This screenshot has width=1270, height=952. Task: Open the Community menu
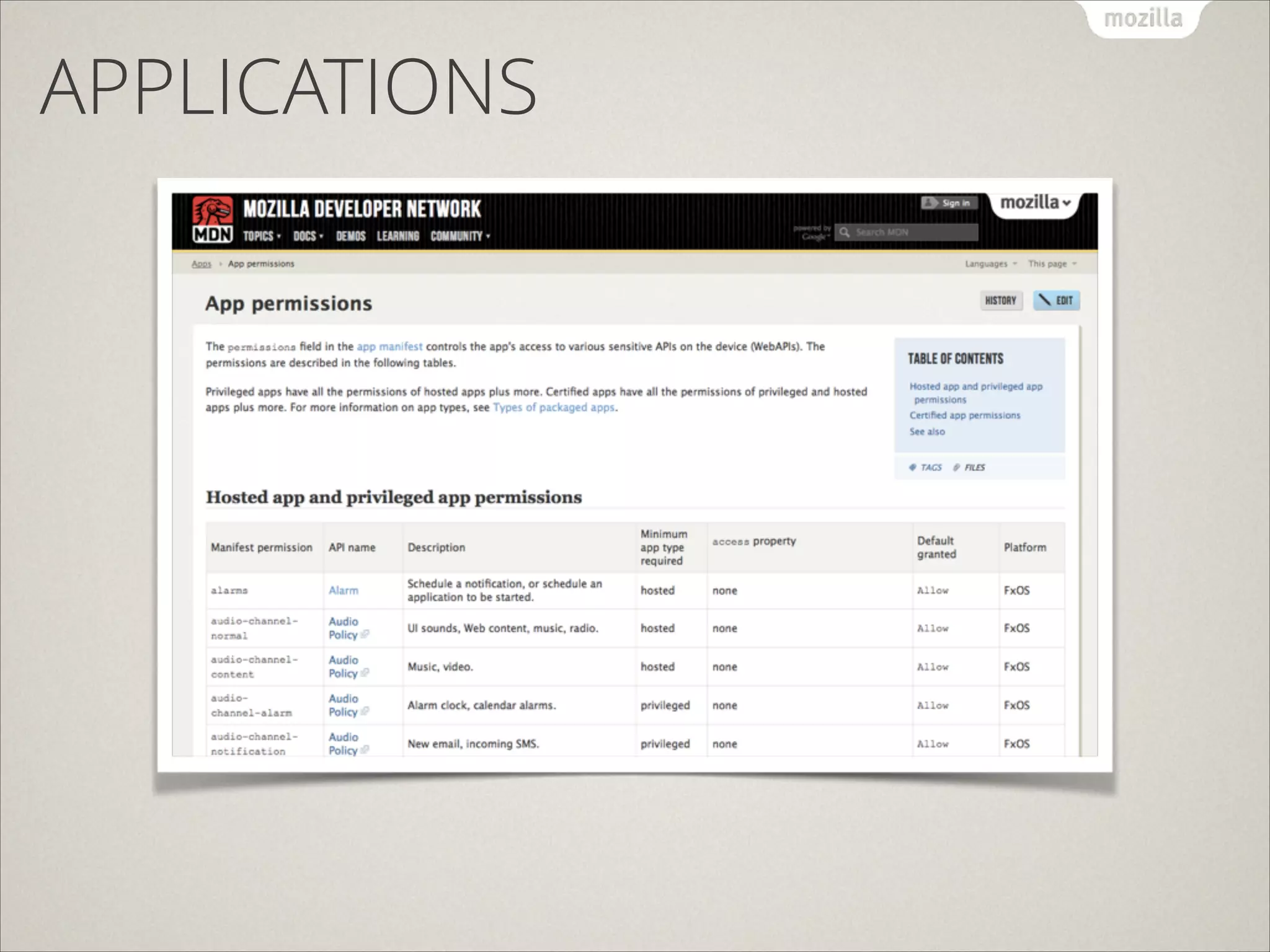pyautogui.click(x=460, y=236)
